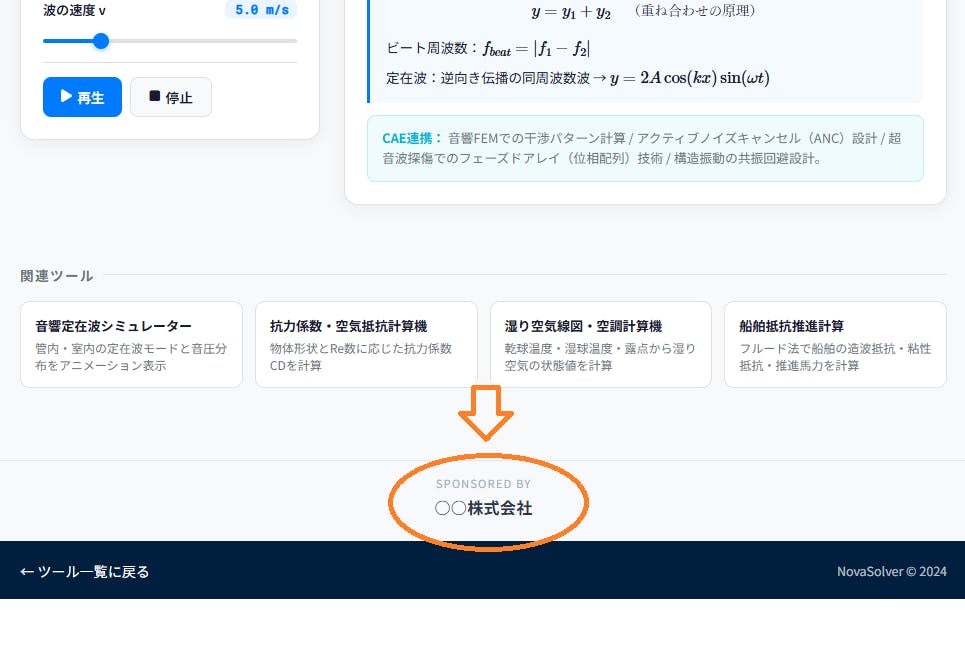Image resolution: width=965 pixels, height=661 pixels.
Task: Open the 抗力係数・空気抵抗計算機 card
Action: click(x=366, y=344)
